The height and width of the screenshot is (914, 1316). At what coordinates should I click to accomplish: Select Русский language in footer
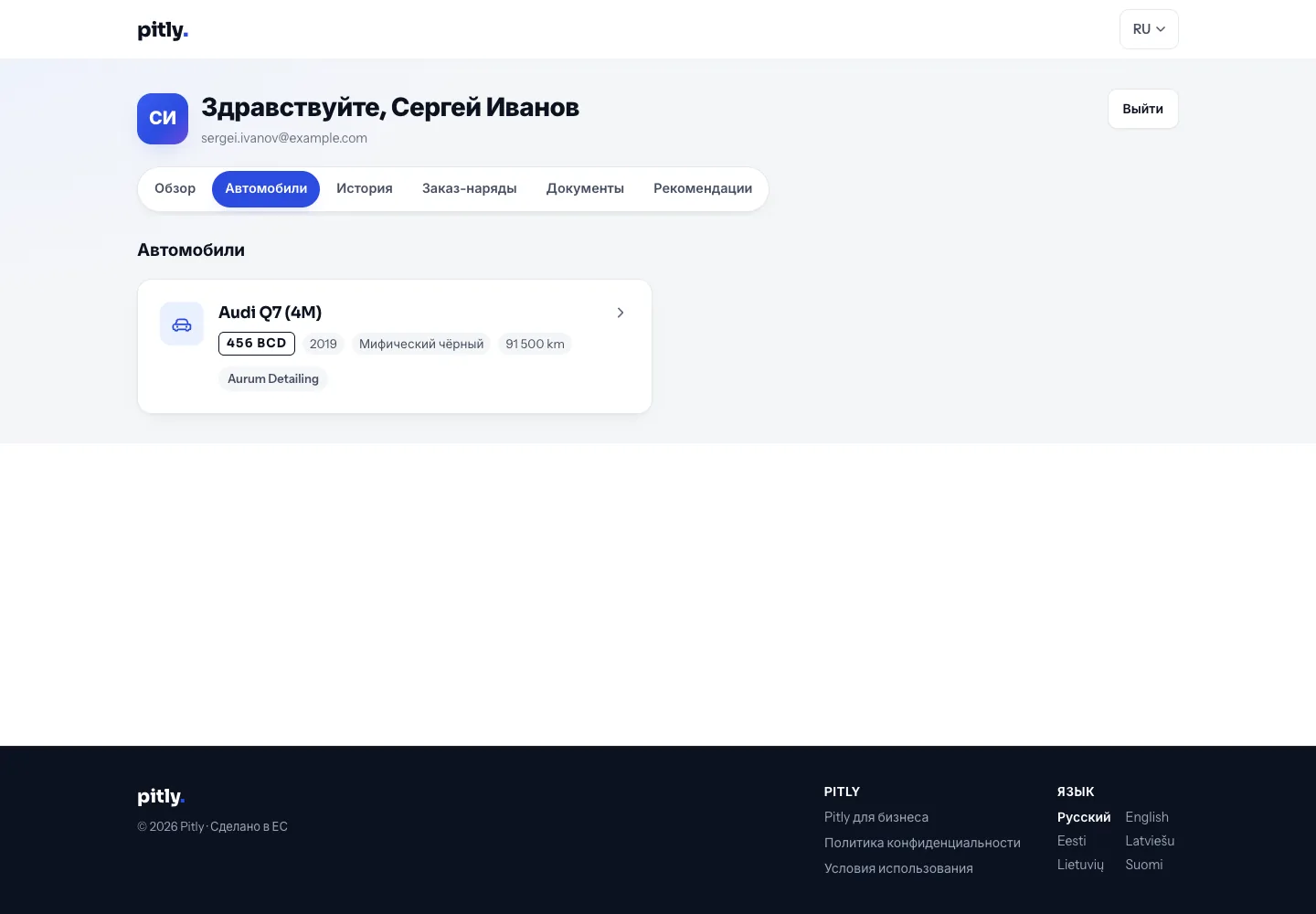coord(1084,817)
